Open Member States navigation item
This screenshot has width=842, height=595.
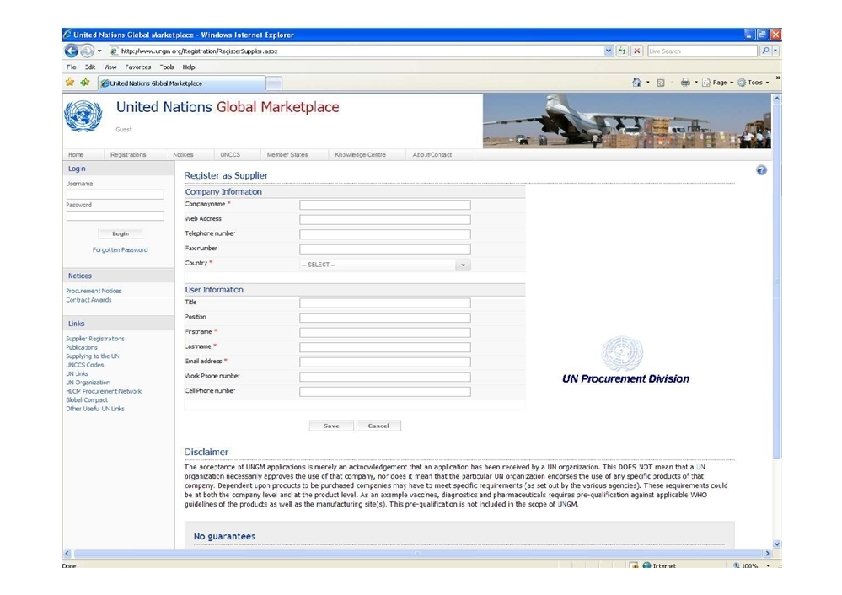[x=287, y=155]
